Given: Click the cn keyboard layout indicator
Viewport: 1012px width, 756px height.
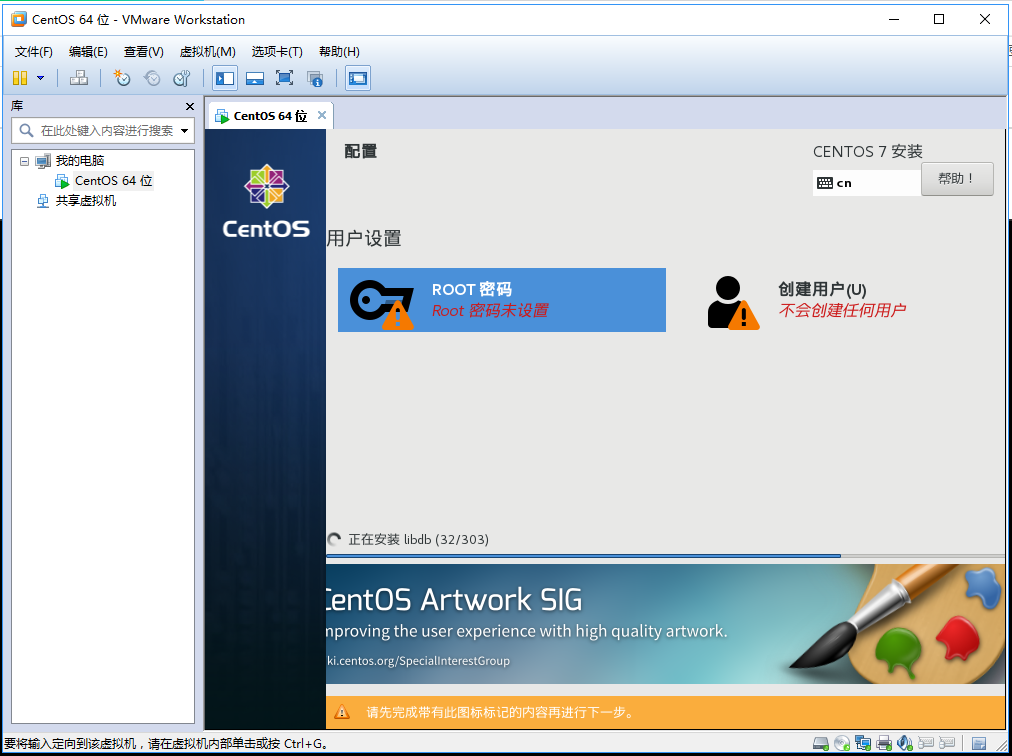Looking at the screenshot, I should tap(866, 183).
